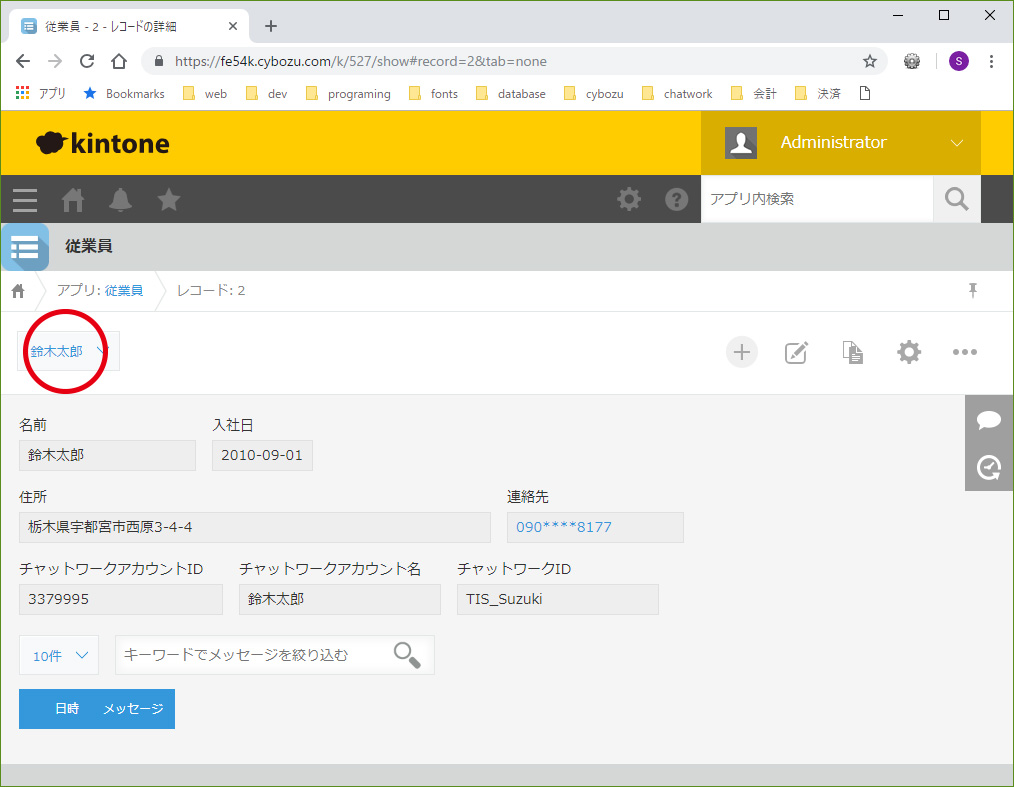Open the 決済 bookmarks folder
Image resolution: width=1014 pixels, height=787 pixels.
817,94
